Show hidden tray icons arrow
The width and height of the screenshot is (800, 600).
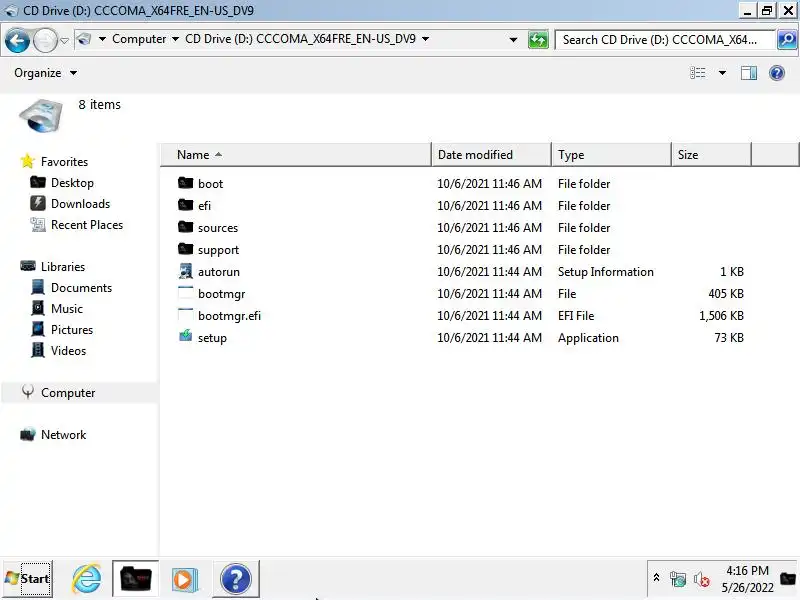coord(656,578)
